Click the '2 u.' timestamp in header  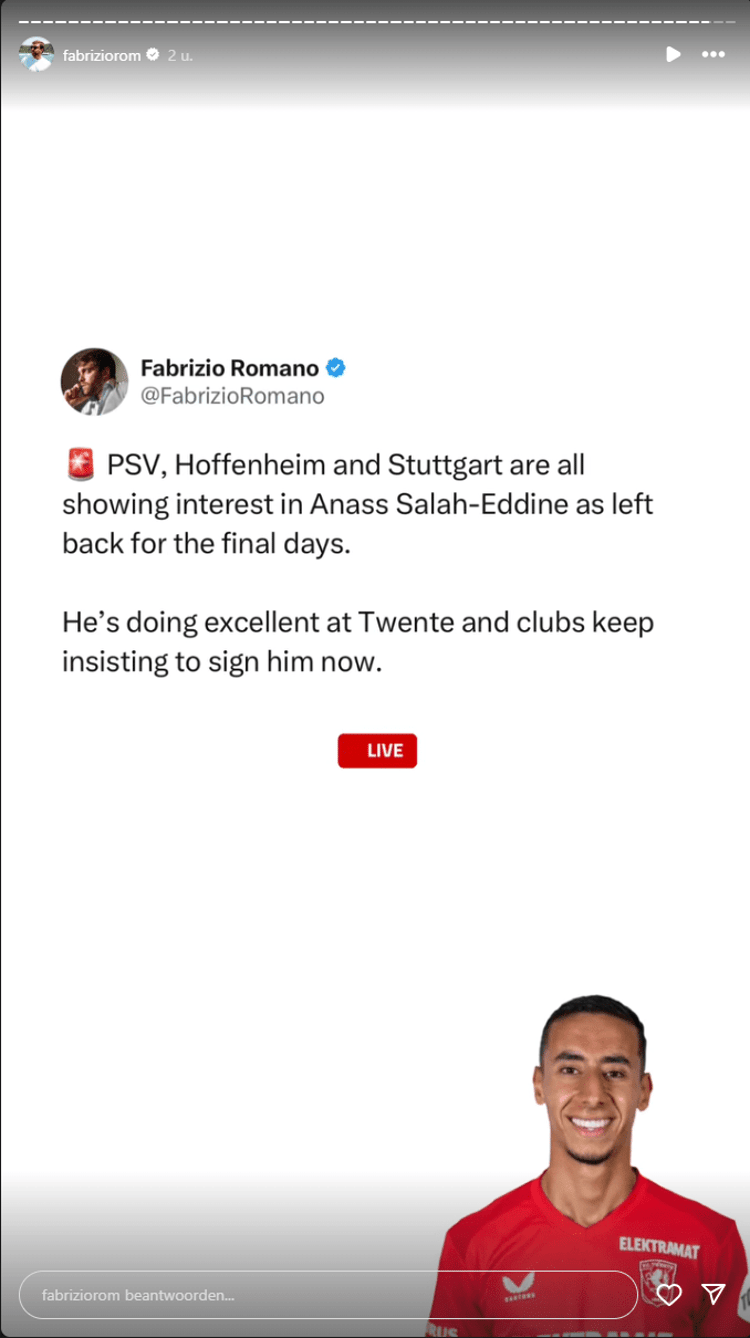click(x=180, y=55)
